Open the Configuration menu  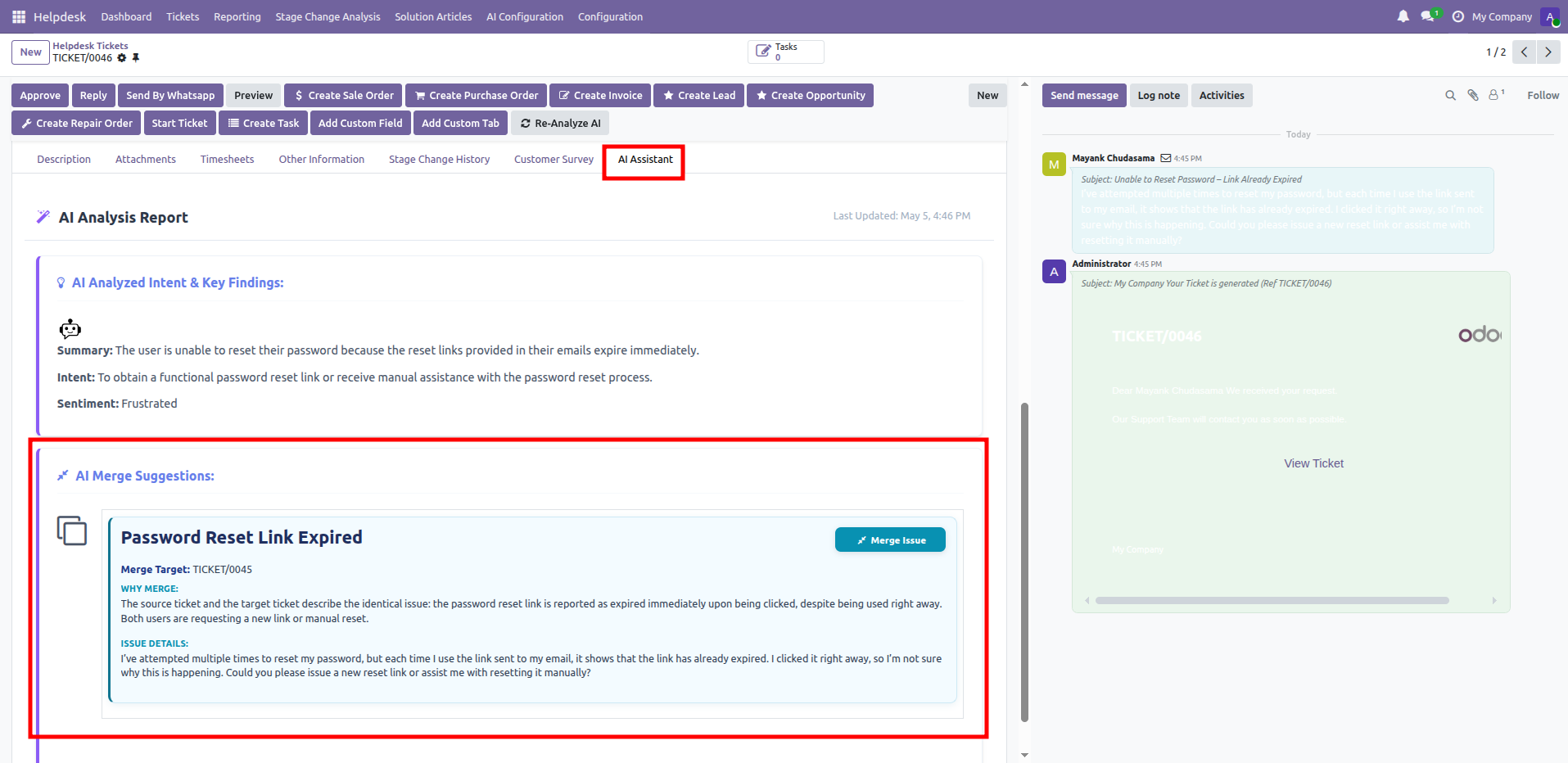click(610, 16)
